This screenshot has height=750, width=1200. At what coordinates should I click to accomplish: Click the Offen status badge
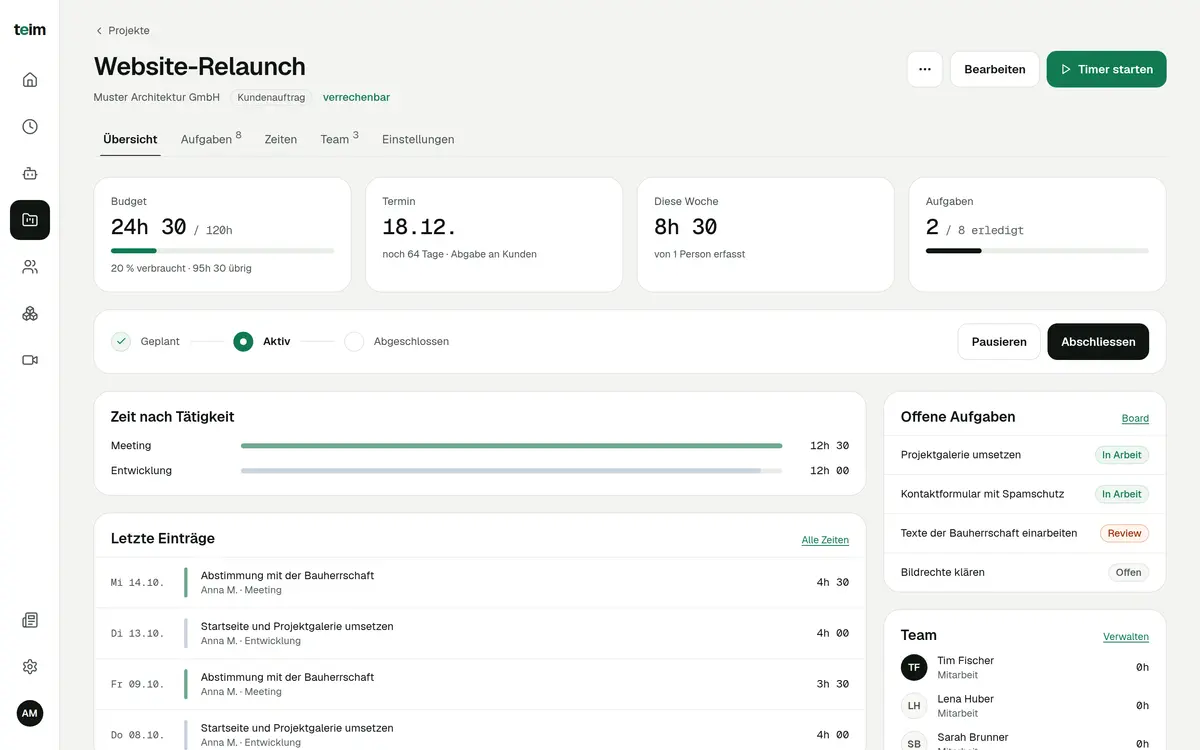coord(1128,572)
